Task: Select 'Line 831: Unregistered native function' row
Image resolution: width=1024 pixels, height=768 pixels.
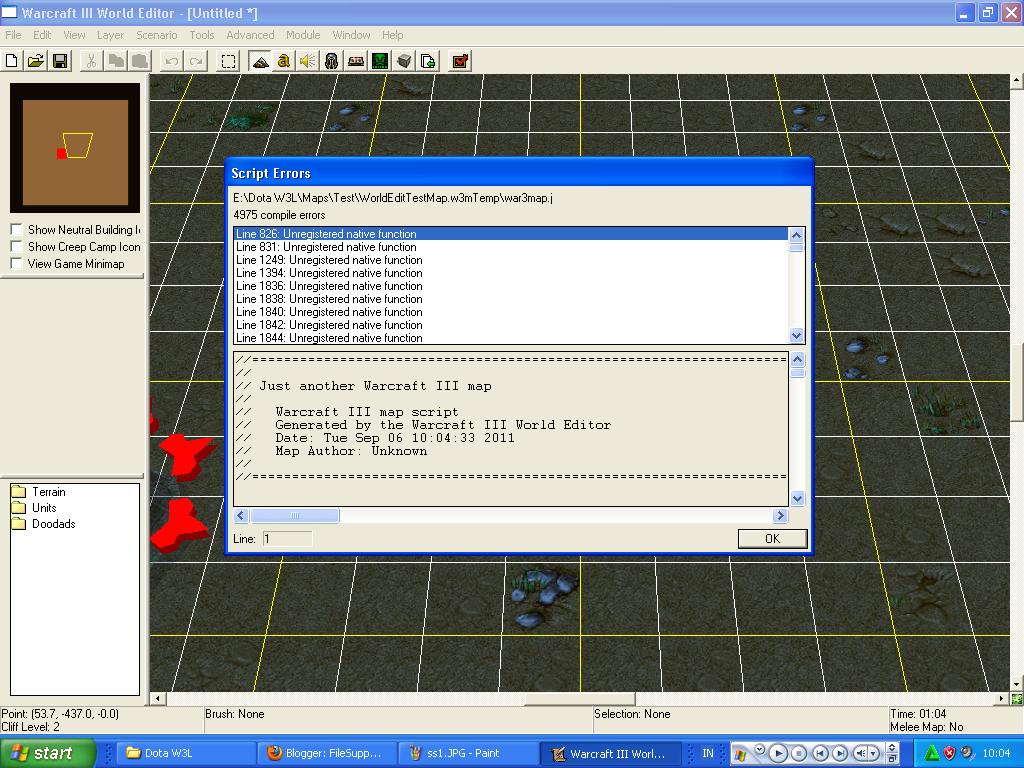Action: (x=511, y=247)
